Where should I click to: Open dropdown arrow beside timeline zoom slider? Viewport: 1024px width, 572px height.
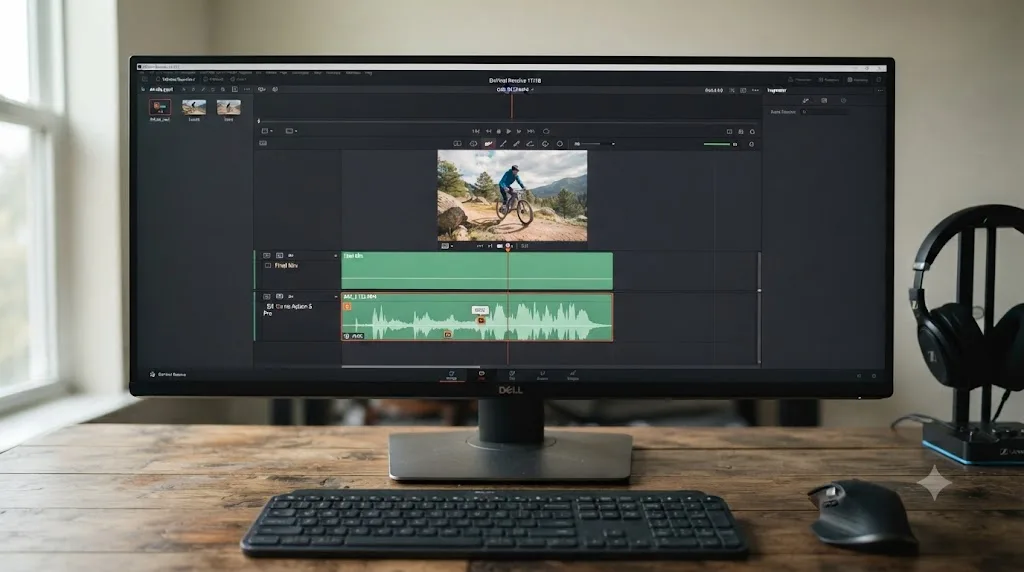pyautogui.click(x=613, y=144)
